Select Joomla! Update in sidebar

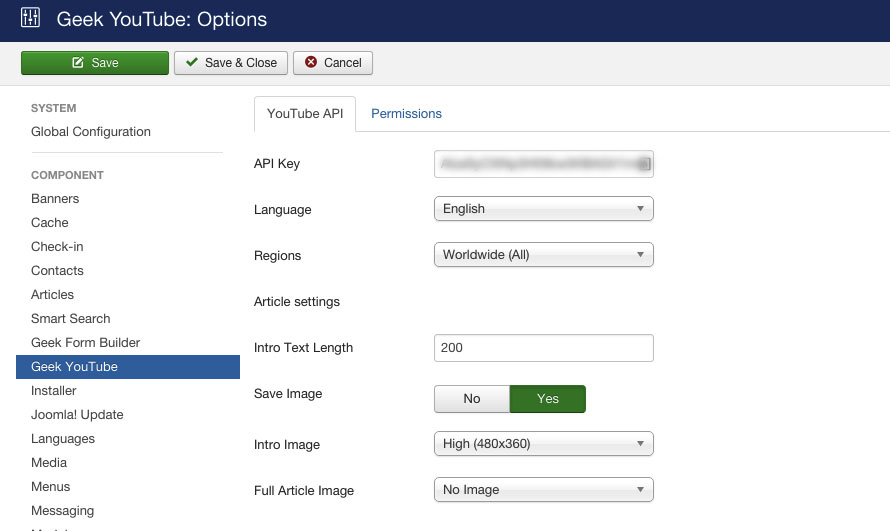pos(77,415)
